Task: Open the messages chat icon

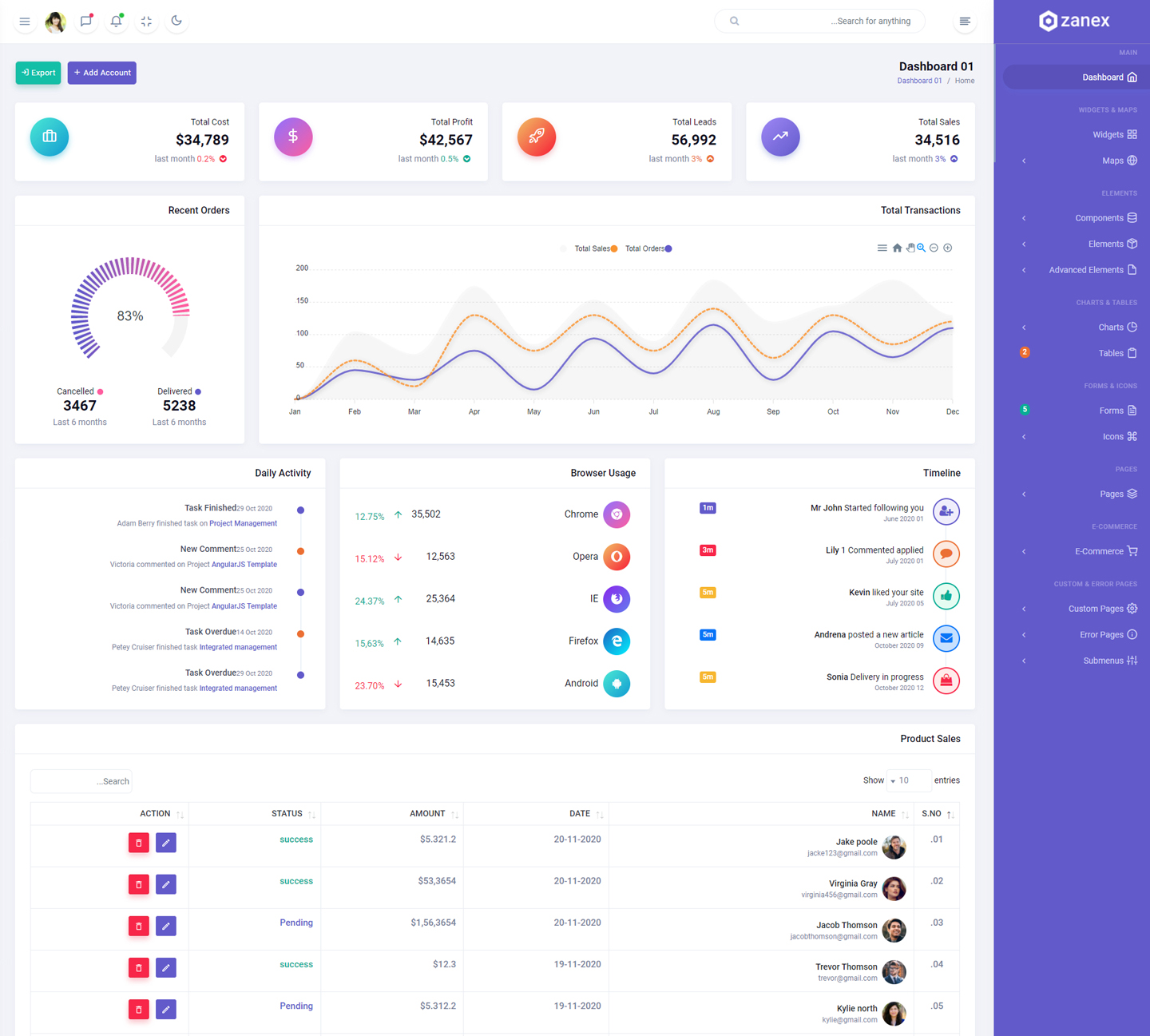Action: click(85, 22)
